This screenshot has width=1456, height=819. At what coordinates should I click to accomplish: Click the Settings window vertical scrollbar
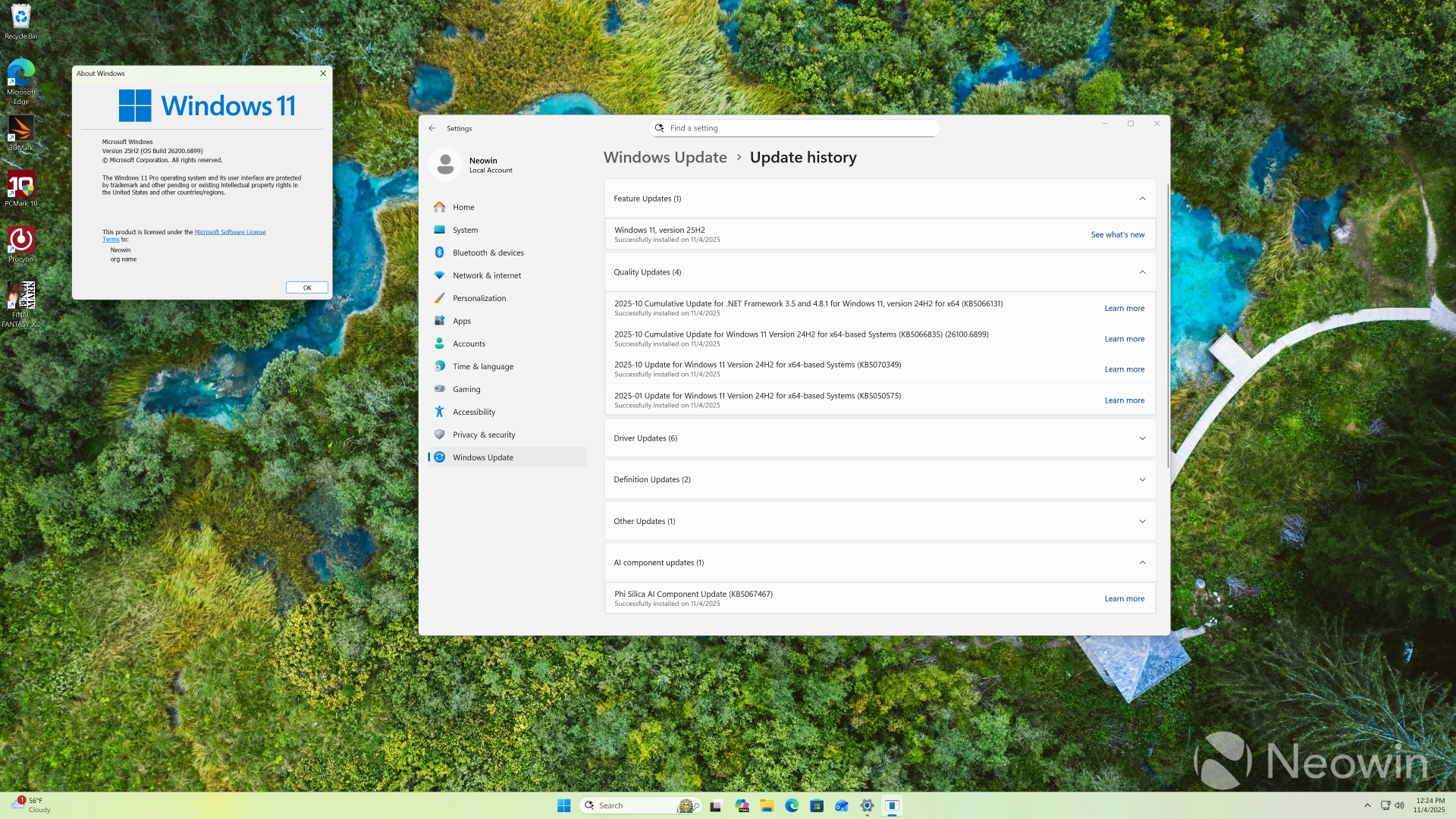tap(1168, 326)
